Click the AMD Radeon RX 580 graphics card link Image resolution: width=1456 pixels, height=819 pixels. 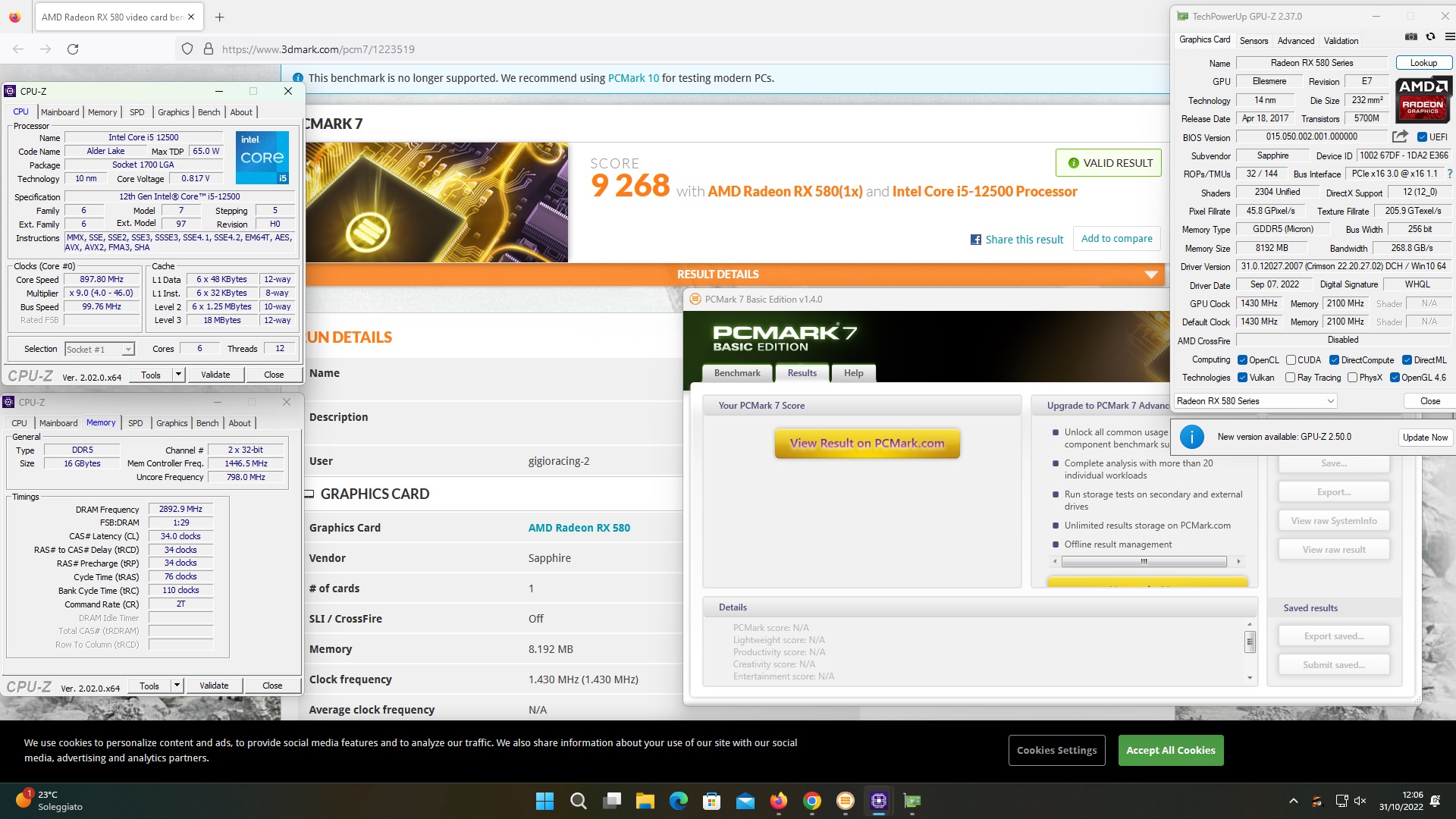coord(579,528)
